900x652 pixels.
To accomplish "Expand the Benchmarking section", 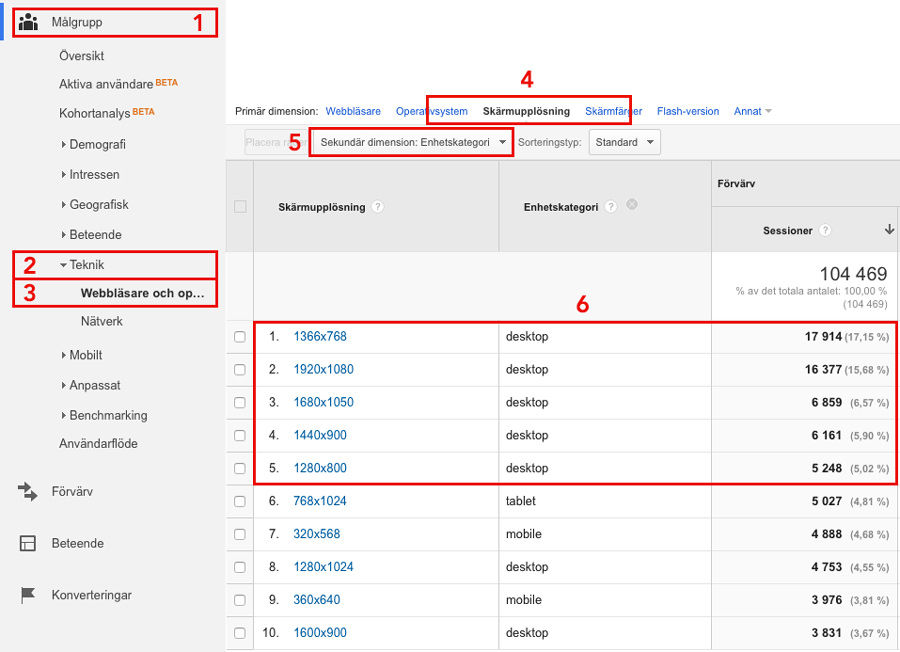I will click(x=104, y=415).
